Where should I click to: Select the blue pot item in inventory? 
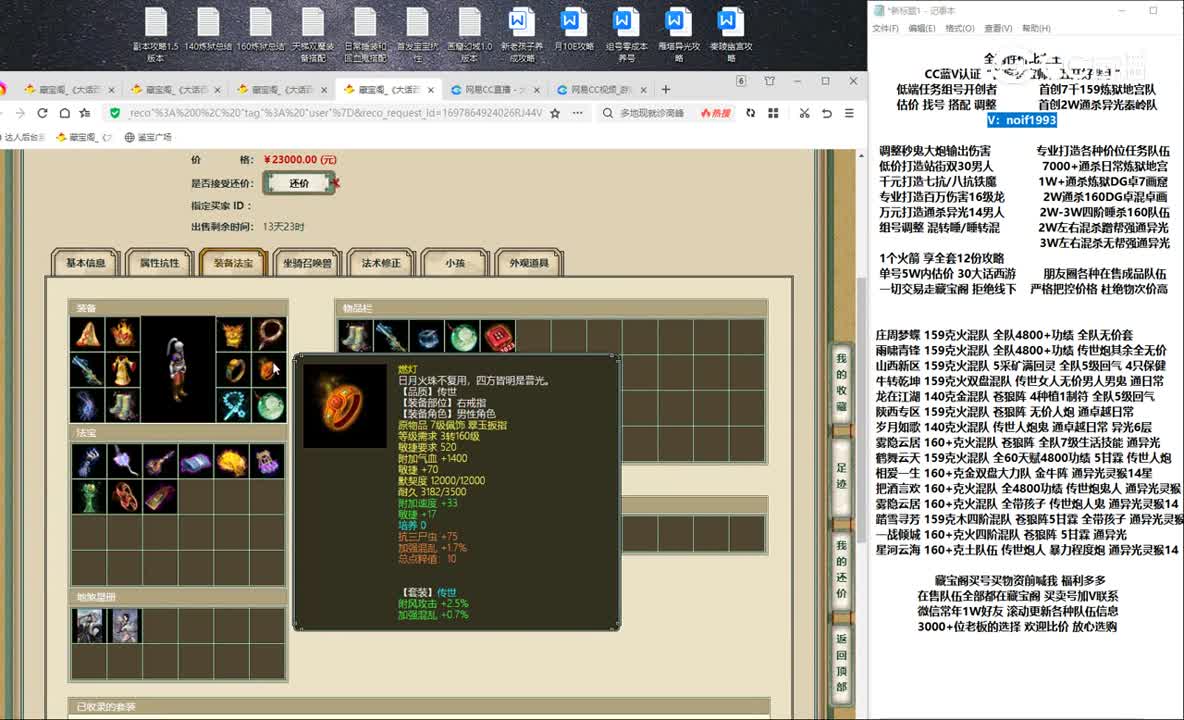pyautogui.click(x=427, y=337)
